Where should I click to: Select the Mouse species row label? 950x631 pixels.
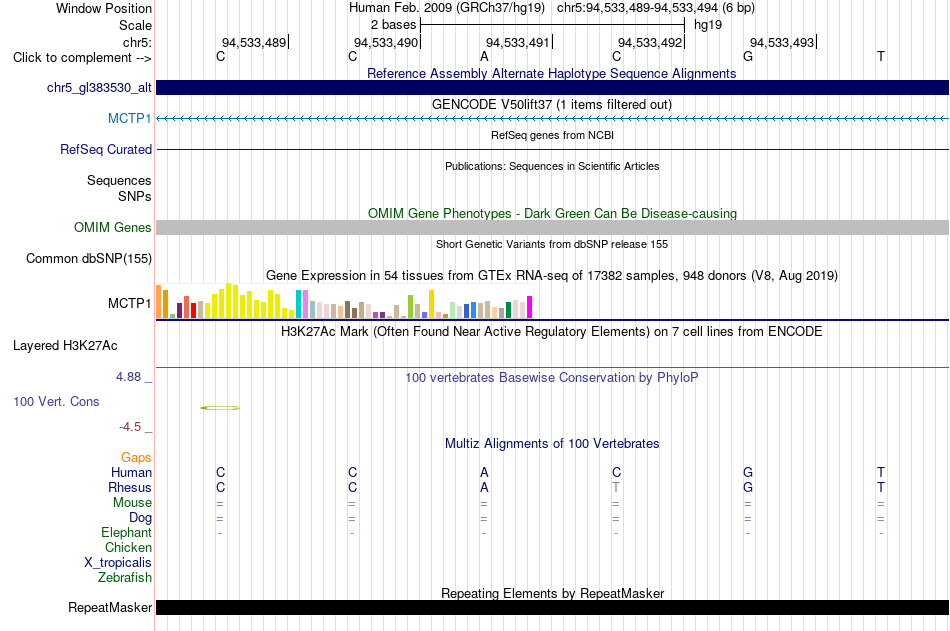tap(132, 502)
